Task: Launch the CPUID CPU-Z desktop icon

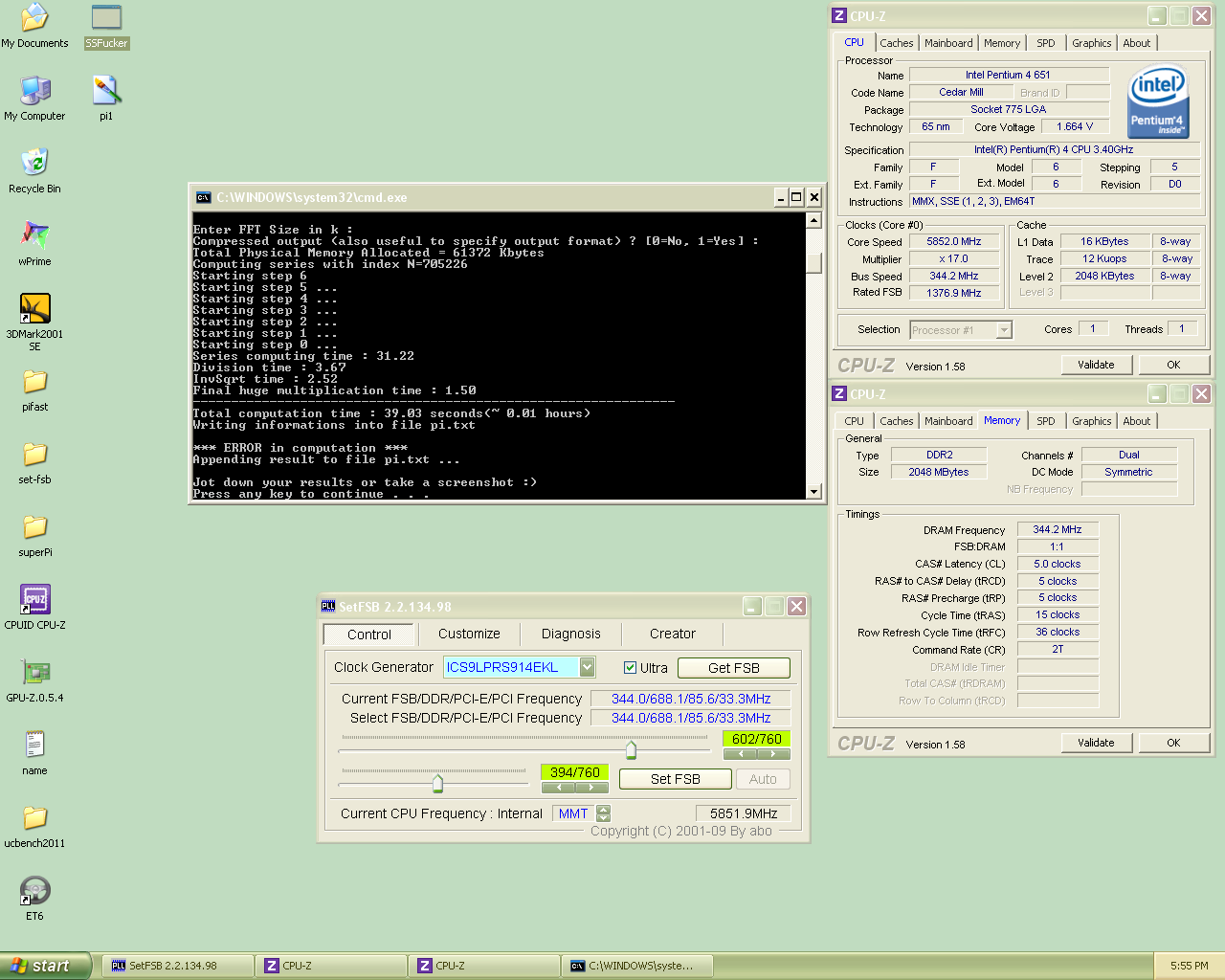Action: click(x=34, y=607)
